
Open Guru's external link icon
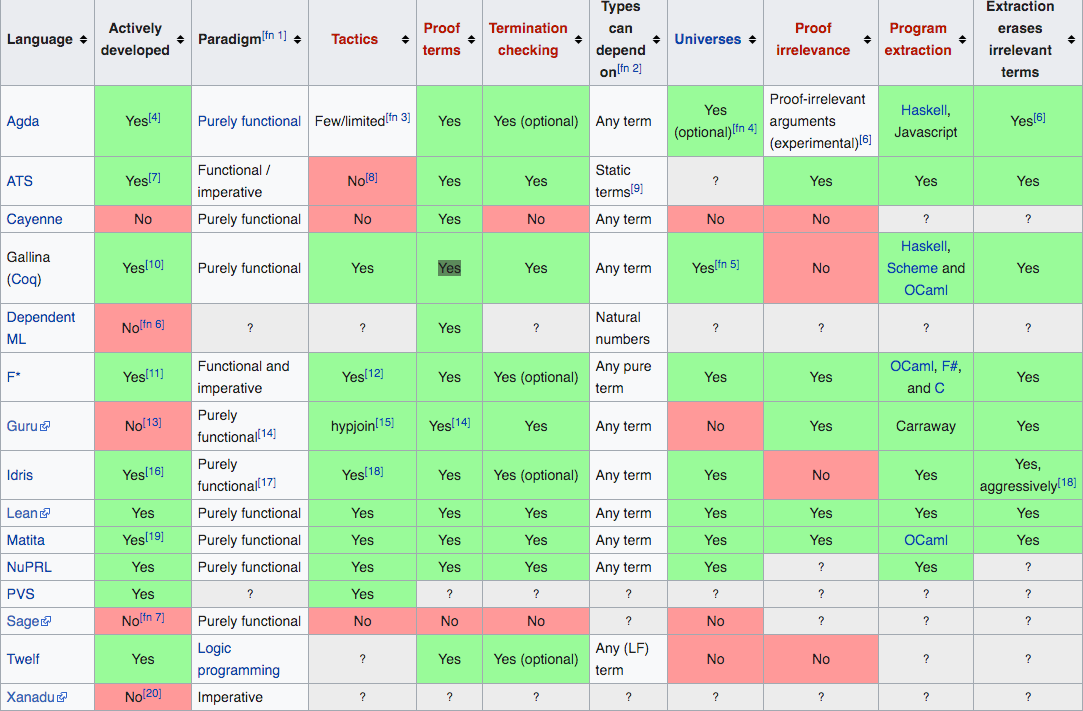coord(44,425)
